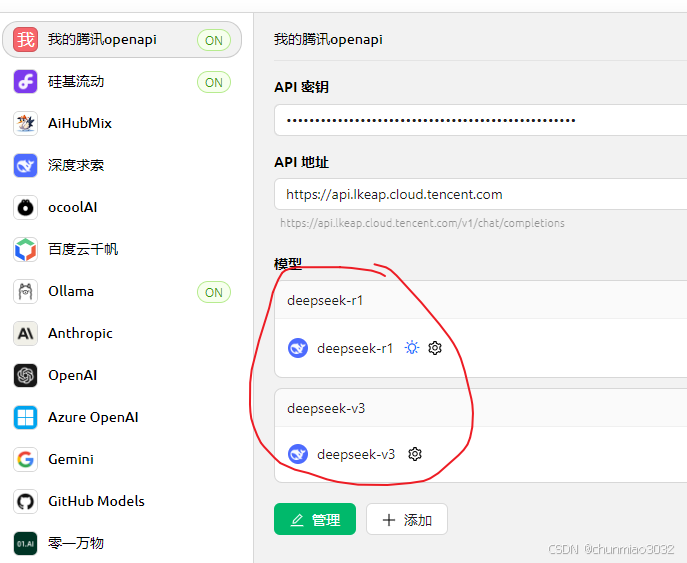Select the 零一万物 provider entry

122,543
